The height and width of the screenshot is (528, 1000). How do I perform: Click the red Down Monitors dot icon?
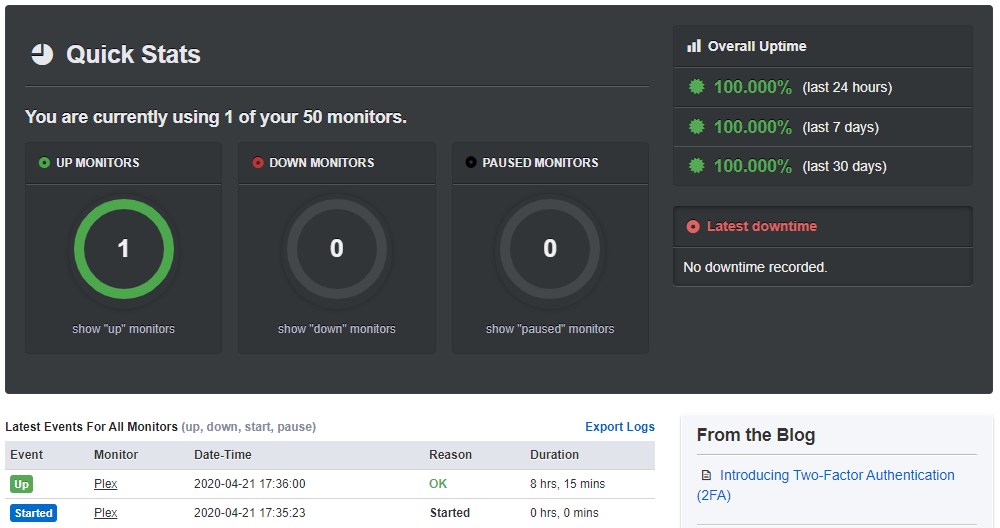[258, 163]
